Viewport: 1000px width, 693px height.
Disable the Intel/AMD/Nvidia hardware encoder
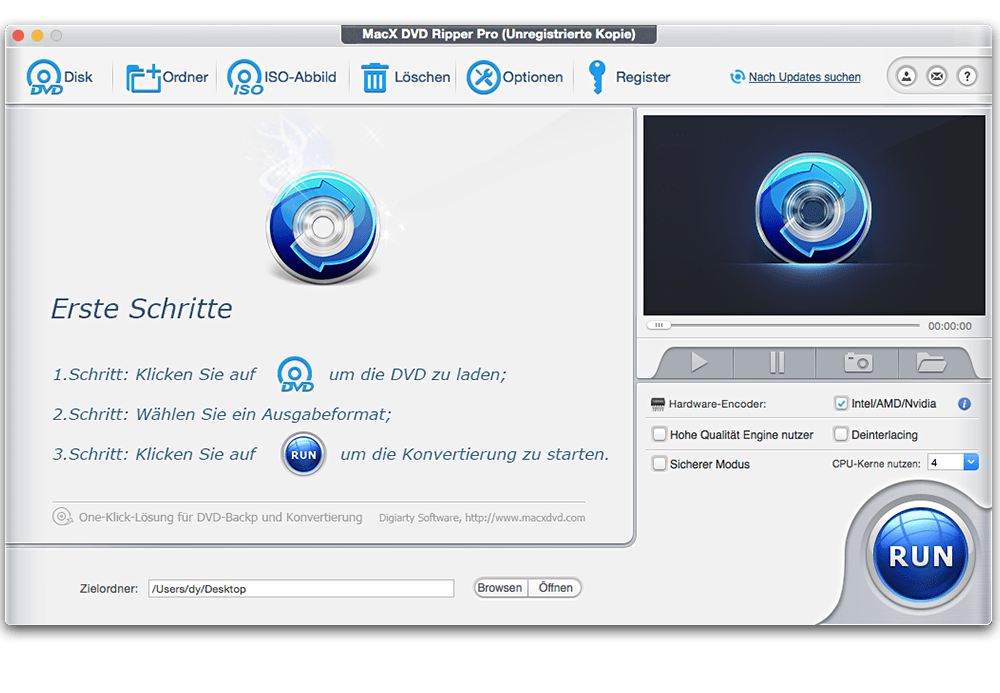coord(841,404)
